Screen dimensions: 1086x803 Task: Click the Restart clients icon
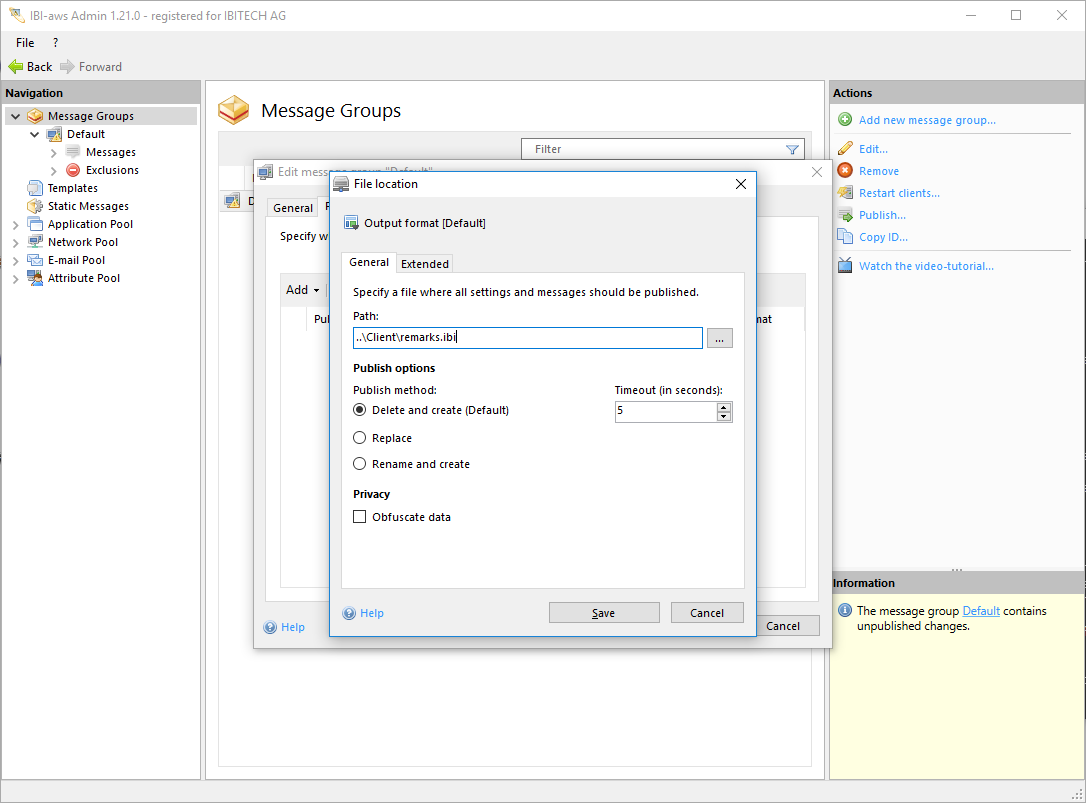pyautogui.click(x=845, y=193)
